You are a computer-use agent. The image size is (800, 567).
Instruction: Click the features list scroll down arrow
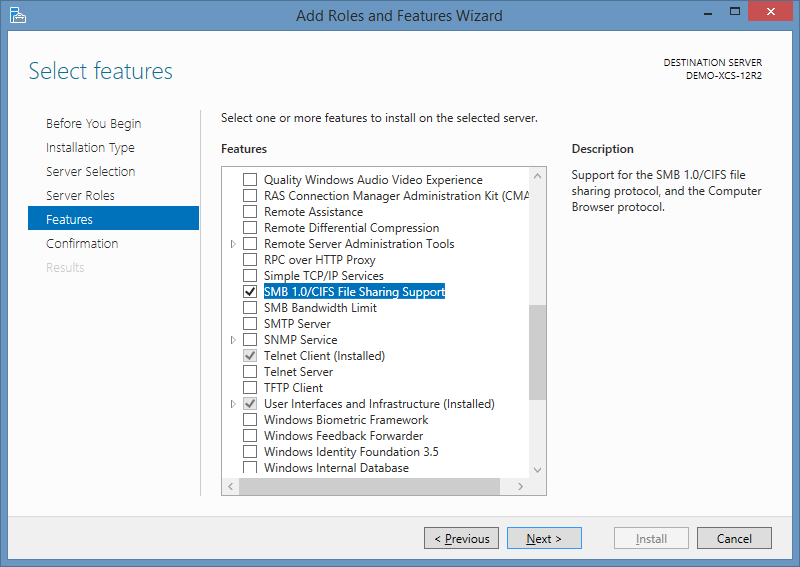click(537, 470)
